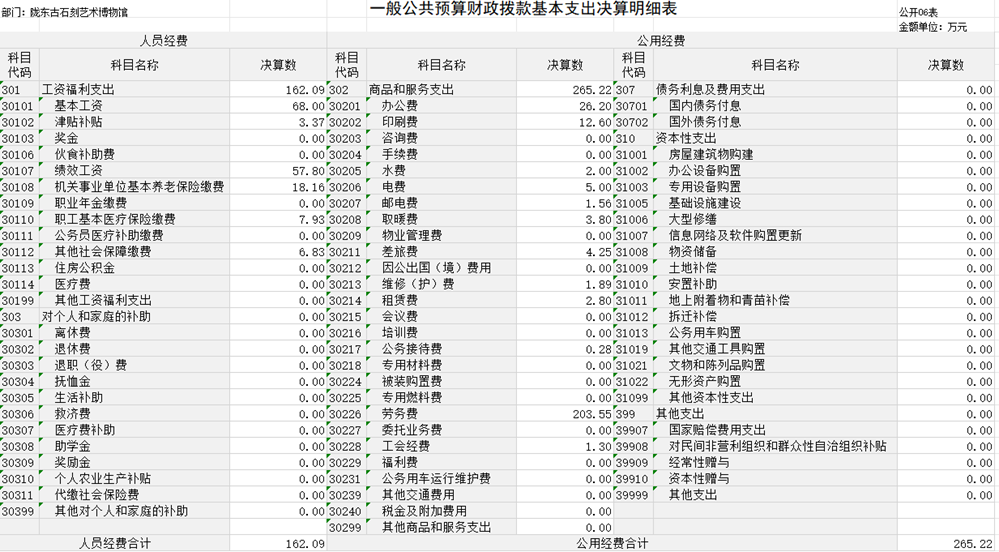
Task: Click 对民间非营利组织和群众性自治组织补贴 cell
Action: (x=775, y=447)
